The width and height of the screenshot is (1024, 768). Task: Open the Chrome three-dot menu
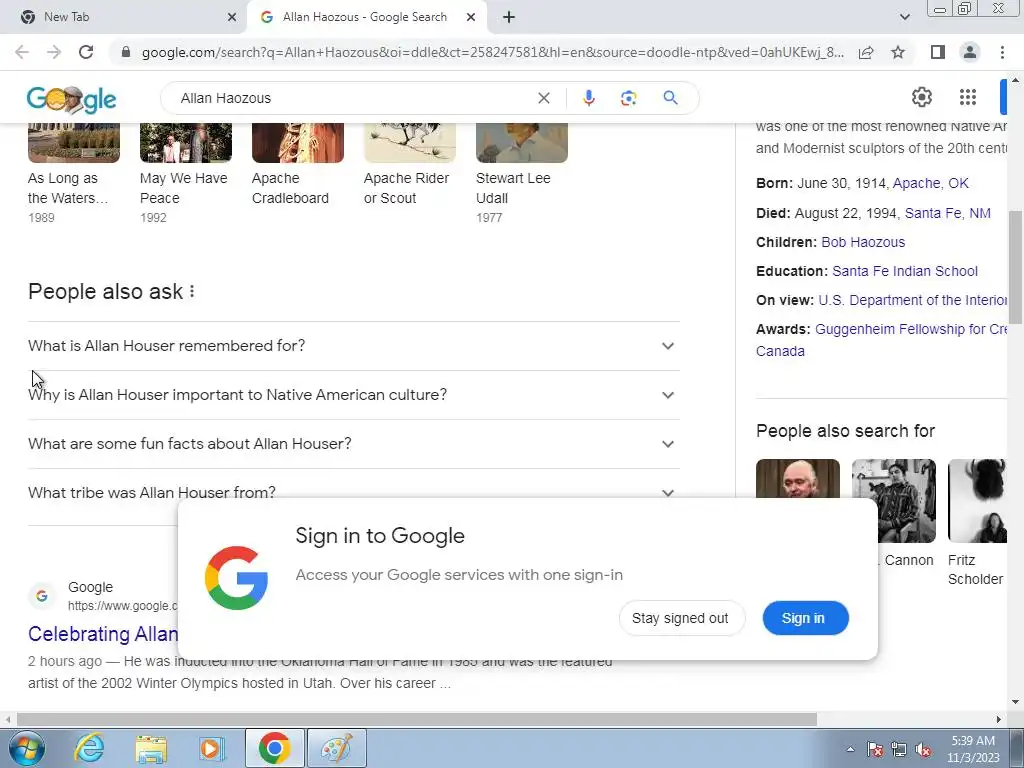tap(1002, 52)
